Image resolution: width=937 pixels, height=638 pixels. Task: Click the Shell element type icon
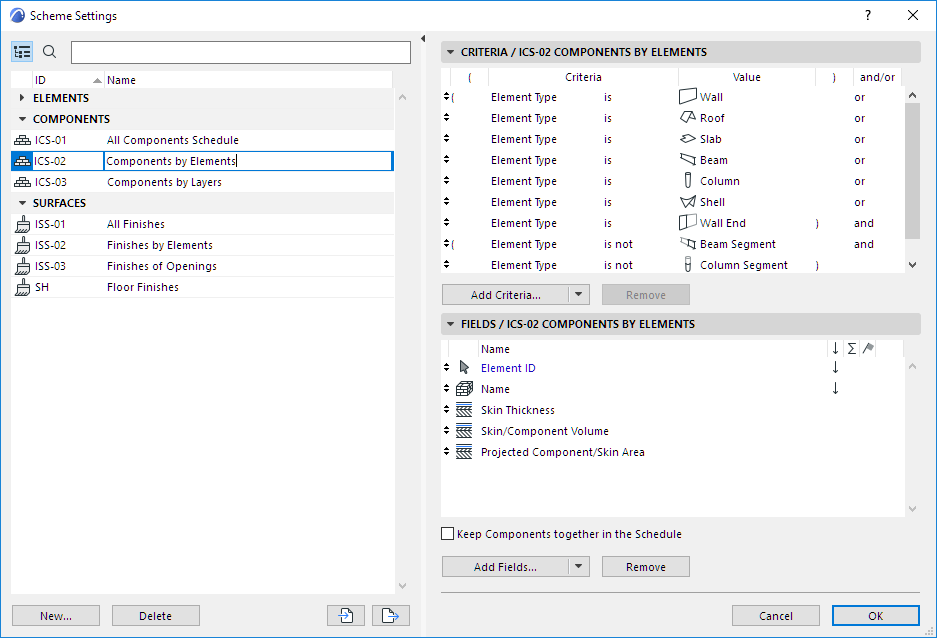(688, 202)
